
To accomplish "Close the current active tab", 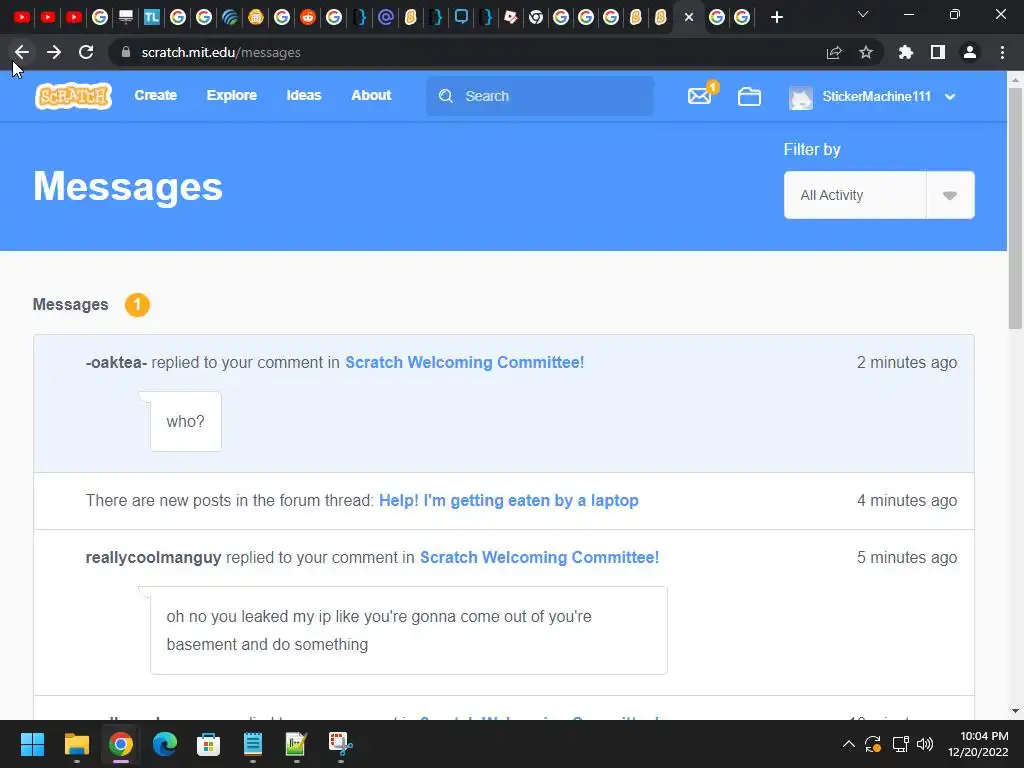I will [688, 18].
